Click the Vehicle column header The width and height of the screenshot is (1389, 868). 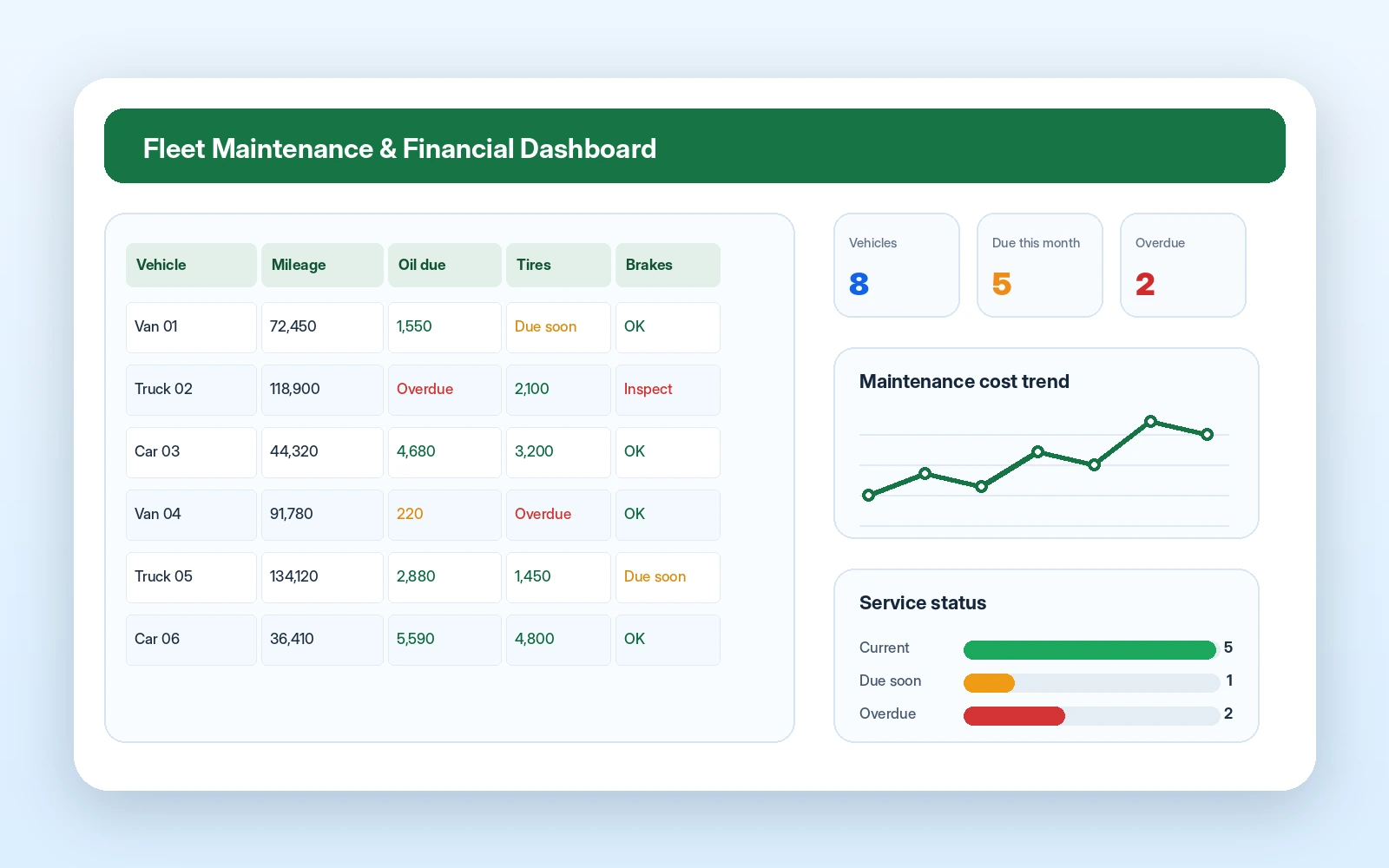[x=191, y=265]
